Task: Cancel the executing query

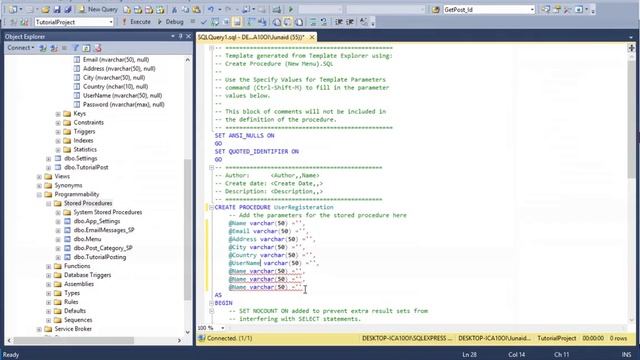Action: [193, 22]
